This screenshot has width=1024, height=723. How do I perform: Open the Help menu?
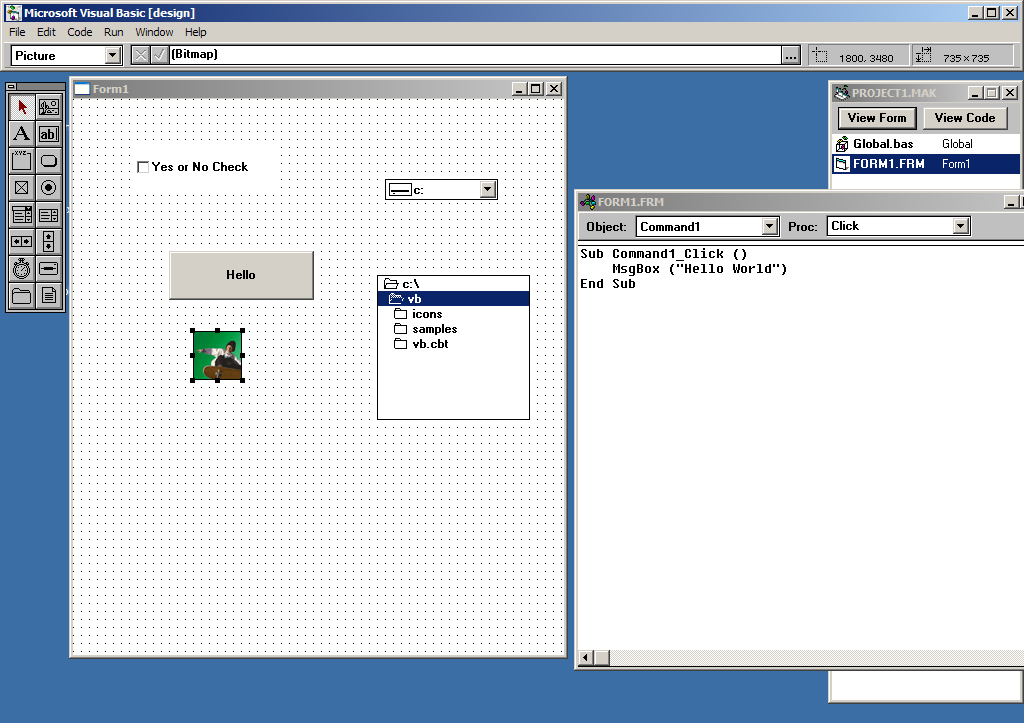click(195, 32)
